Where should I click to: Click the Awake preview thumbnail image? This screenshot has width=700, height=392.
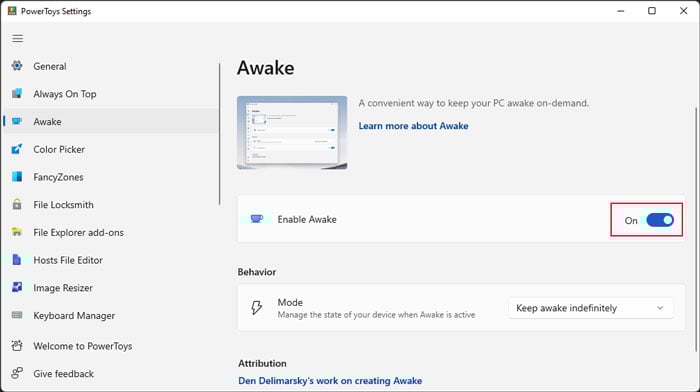click(292, 133)
